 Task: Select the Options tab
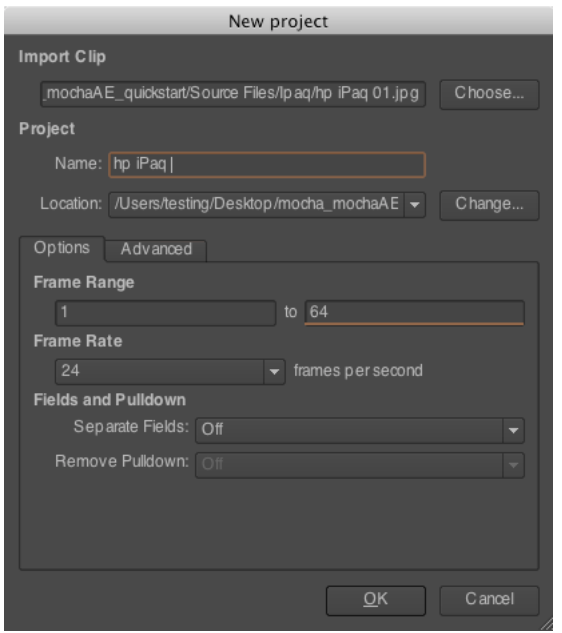[62, 248]
